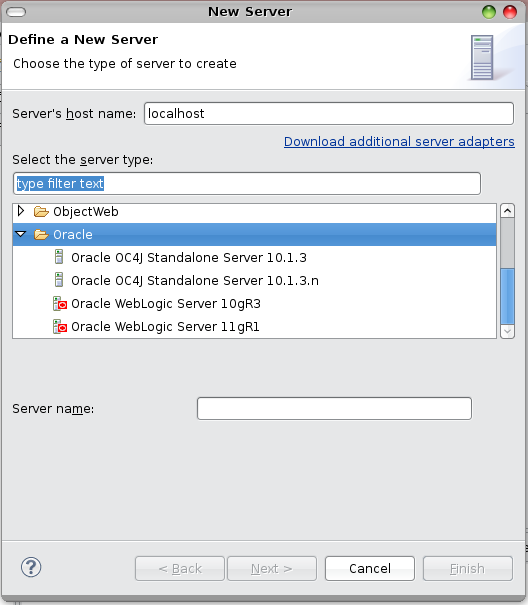Screen dimensions: 528x605
Task: Click the disabled Back button
Action: [180, 568]
